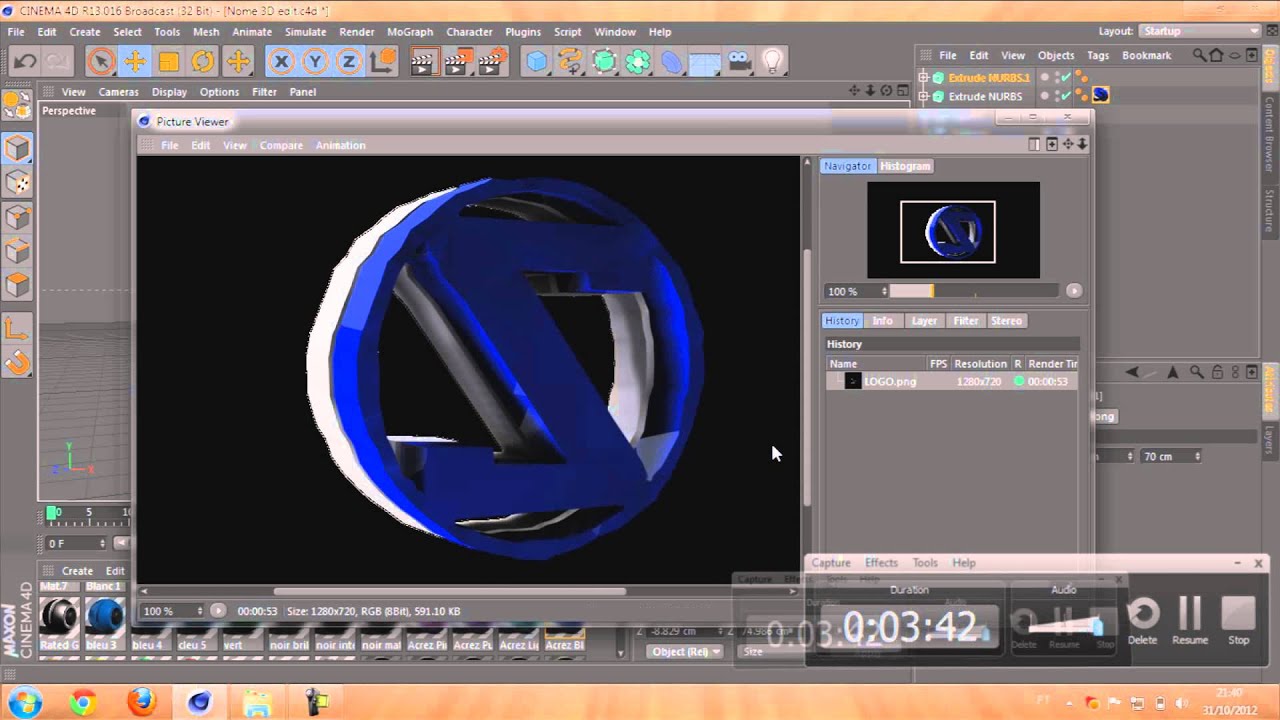This screenshot has width=1280, height=720.
Task: Click the NURBS generator icon
Action: 604,62
